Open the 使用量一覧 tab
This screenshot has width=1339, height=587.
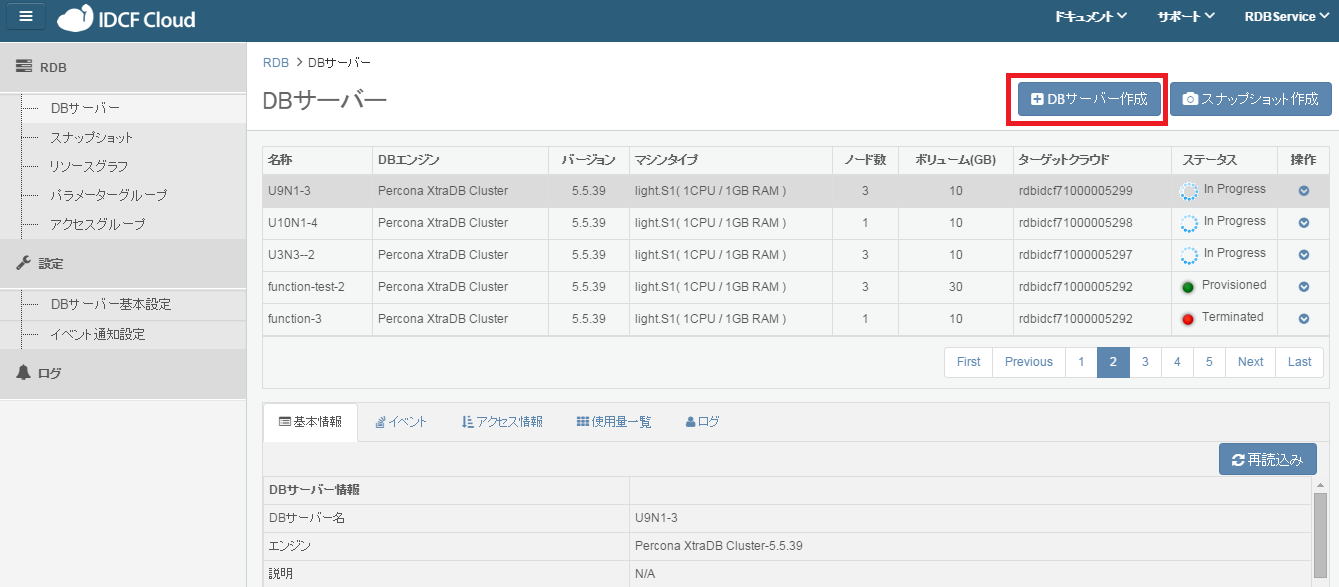(613, 422)
